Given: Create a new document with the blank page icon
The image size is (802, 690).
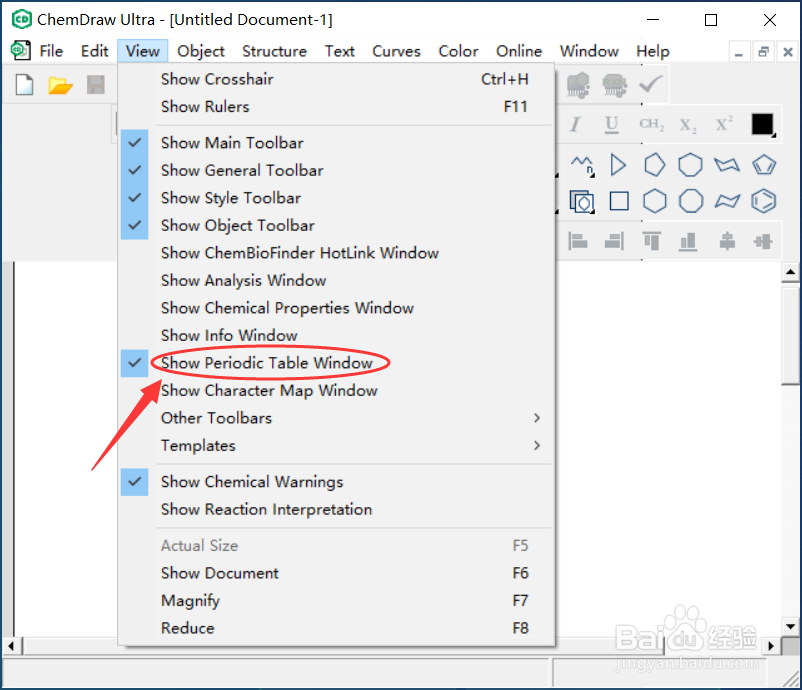Looking at the screenshot, I should coord(24,84).
